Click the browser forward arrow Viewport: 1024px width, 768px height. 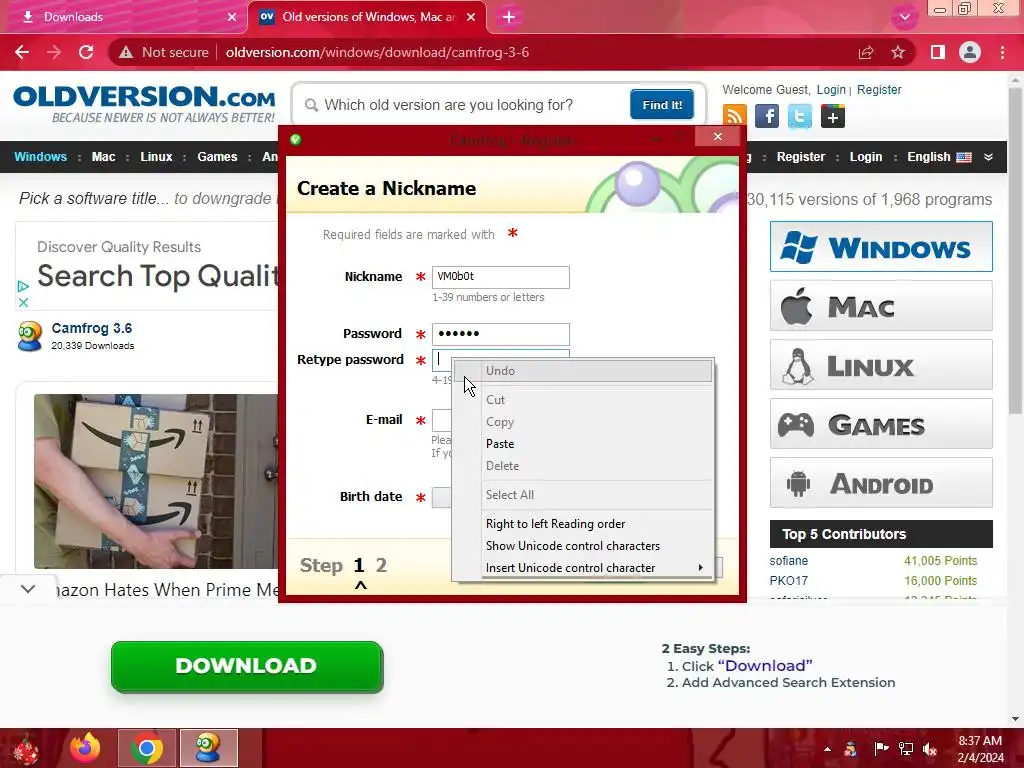tap(54, 52)
